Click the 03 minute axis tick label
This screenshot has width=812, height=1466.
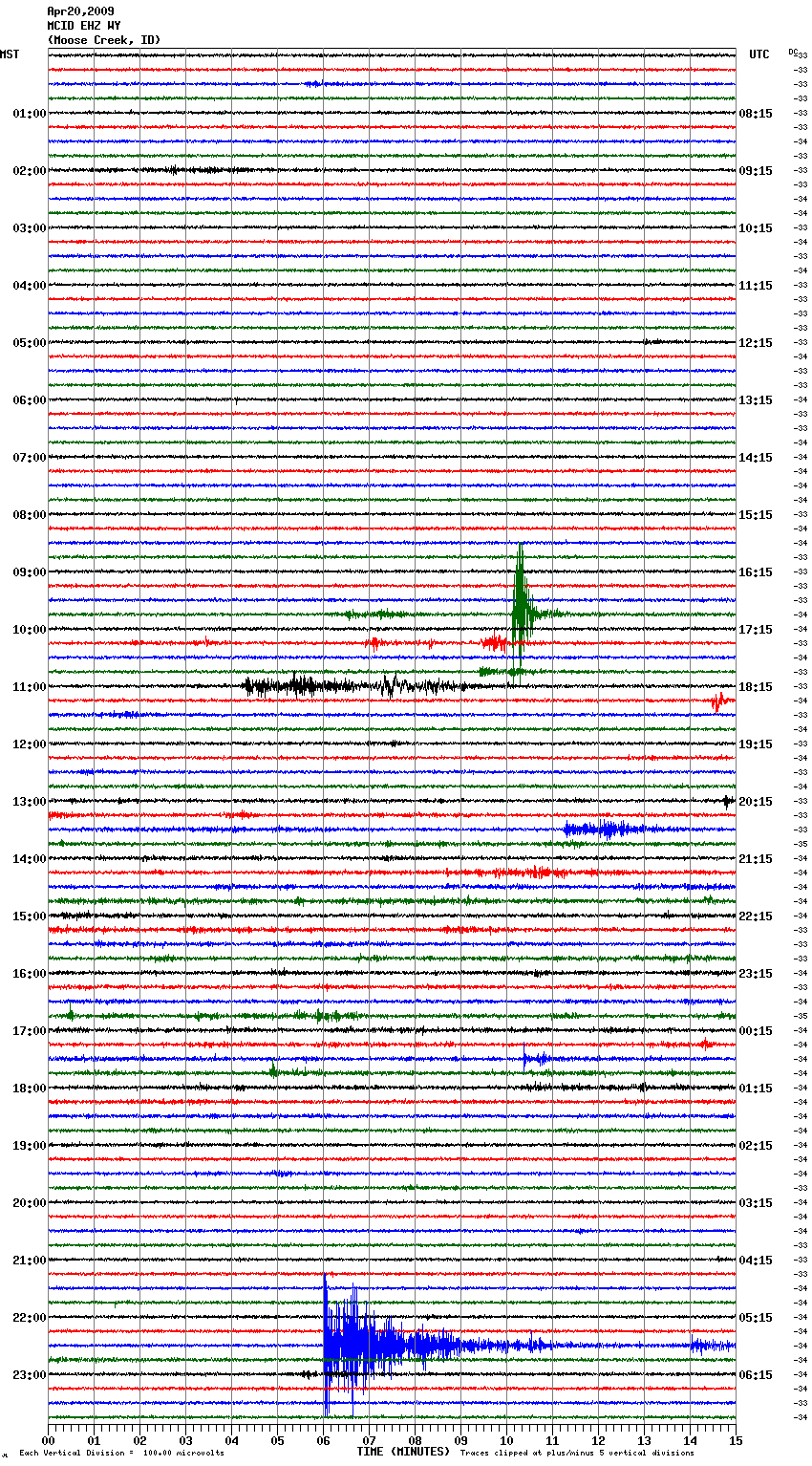[185, 1441]
